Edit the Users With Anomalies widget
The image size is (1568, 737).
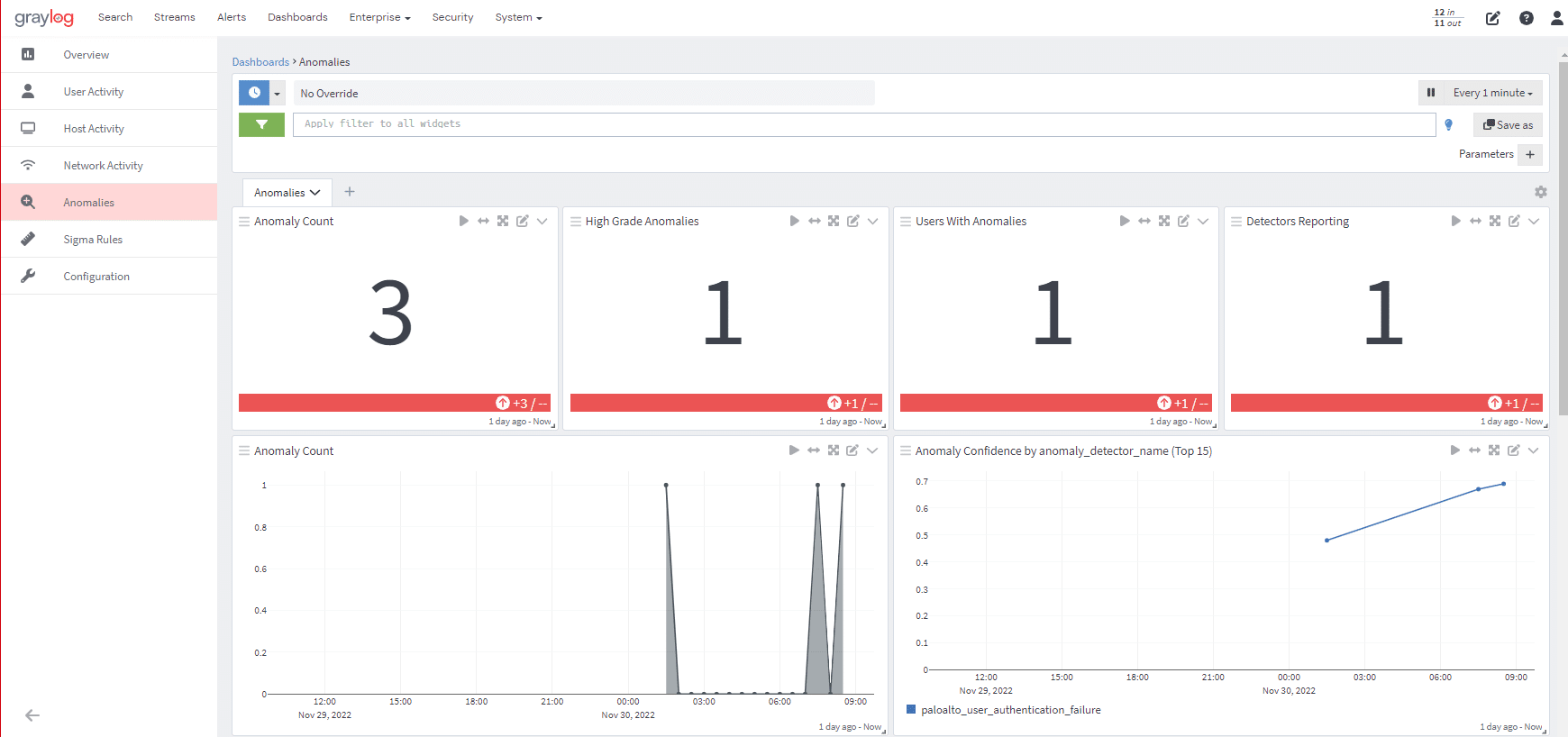coord(1183,221)
